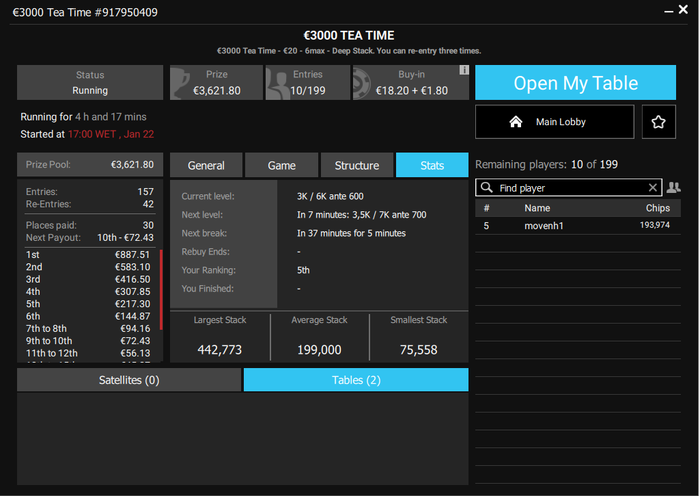Click the trophy Prize icon
The height and width of the screenshot is (496, 700).
pyautogui.click(x=180, y=83)
